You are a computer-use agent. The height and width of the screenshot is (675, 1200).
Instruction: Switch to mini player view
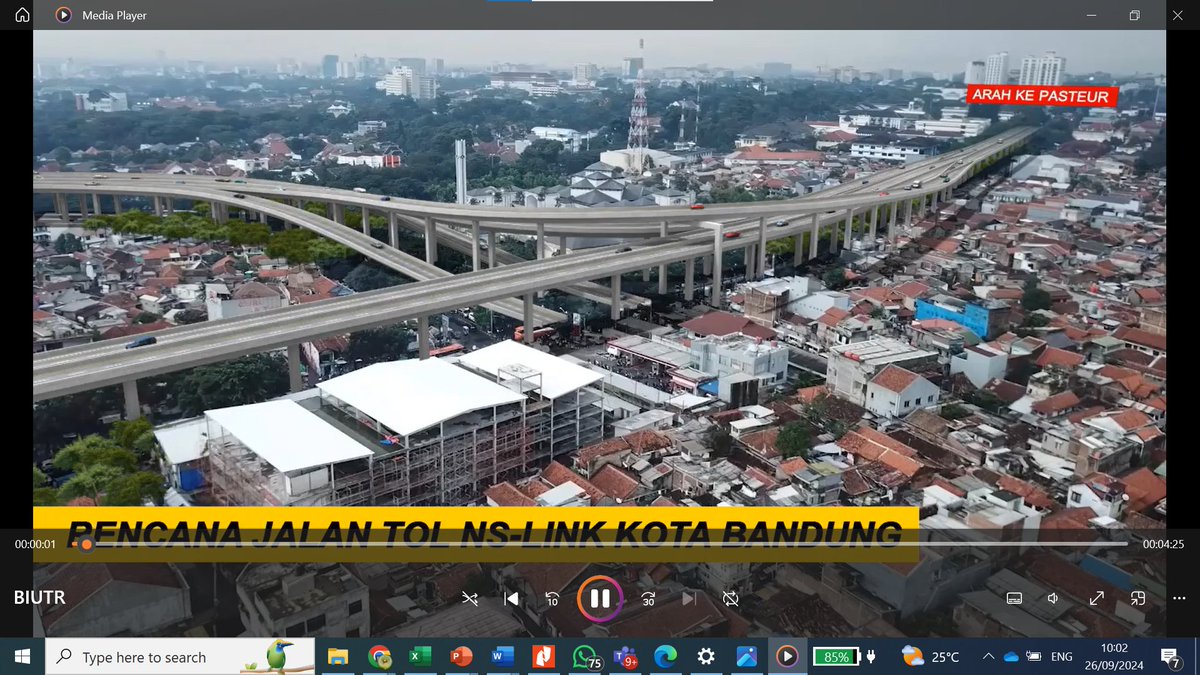(1137, 598)
